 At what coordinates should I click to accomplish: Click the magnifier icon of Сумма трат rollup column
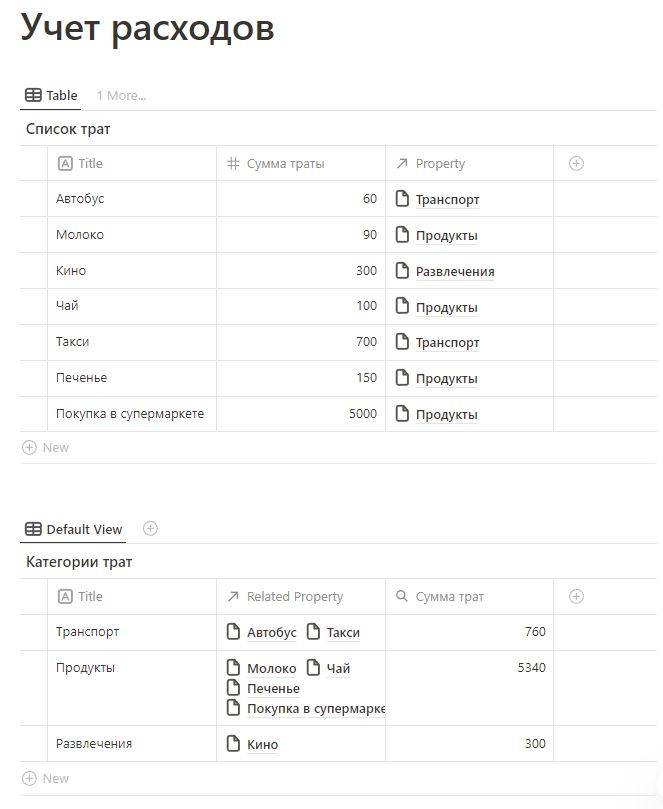tap(401, 596)
